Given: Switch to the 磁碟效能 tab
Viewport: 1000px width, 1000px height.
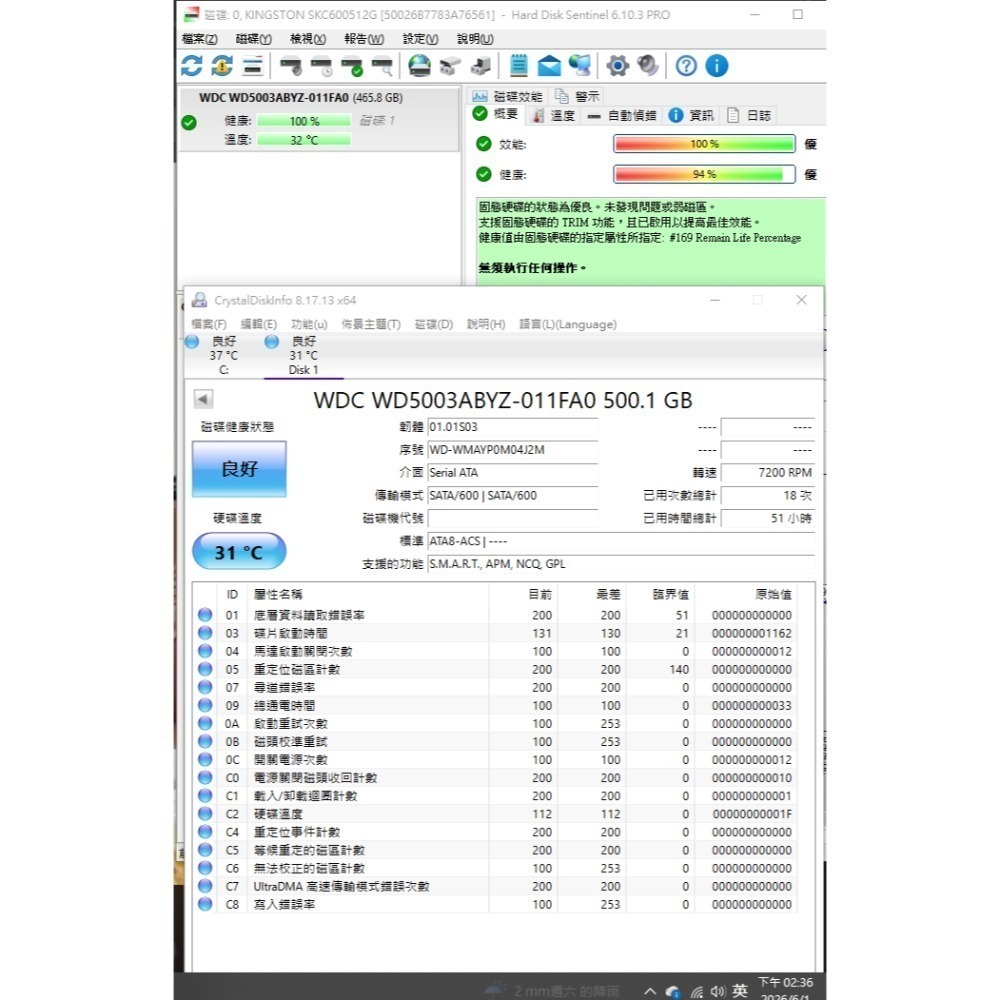Looking at the screenshot, I should tap(508, 96).
